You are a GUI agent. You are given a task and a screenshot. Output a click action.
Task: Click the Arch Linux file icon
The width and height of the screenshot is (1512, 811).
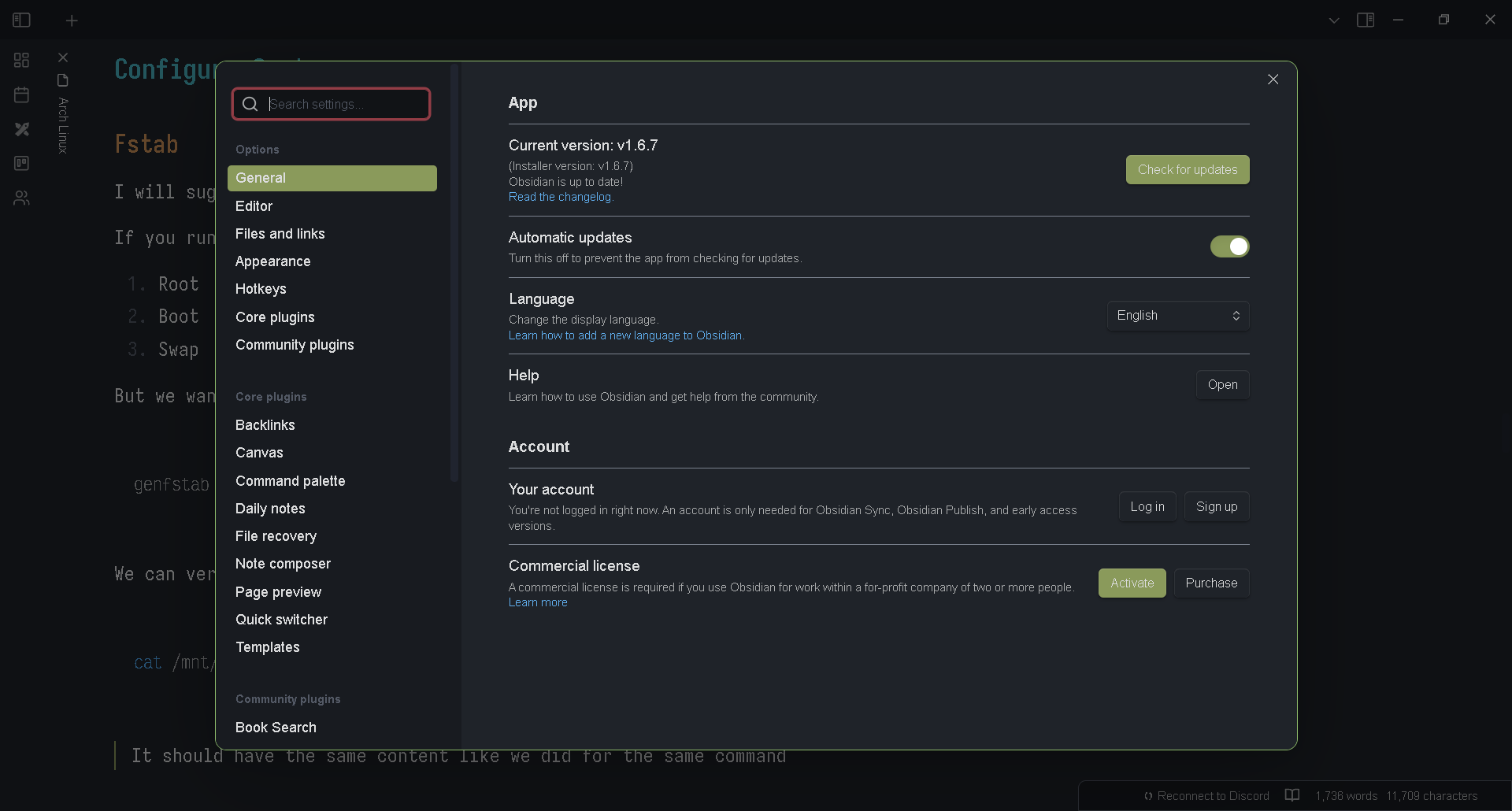(x=63, y=80)
